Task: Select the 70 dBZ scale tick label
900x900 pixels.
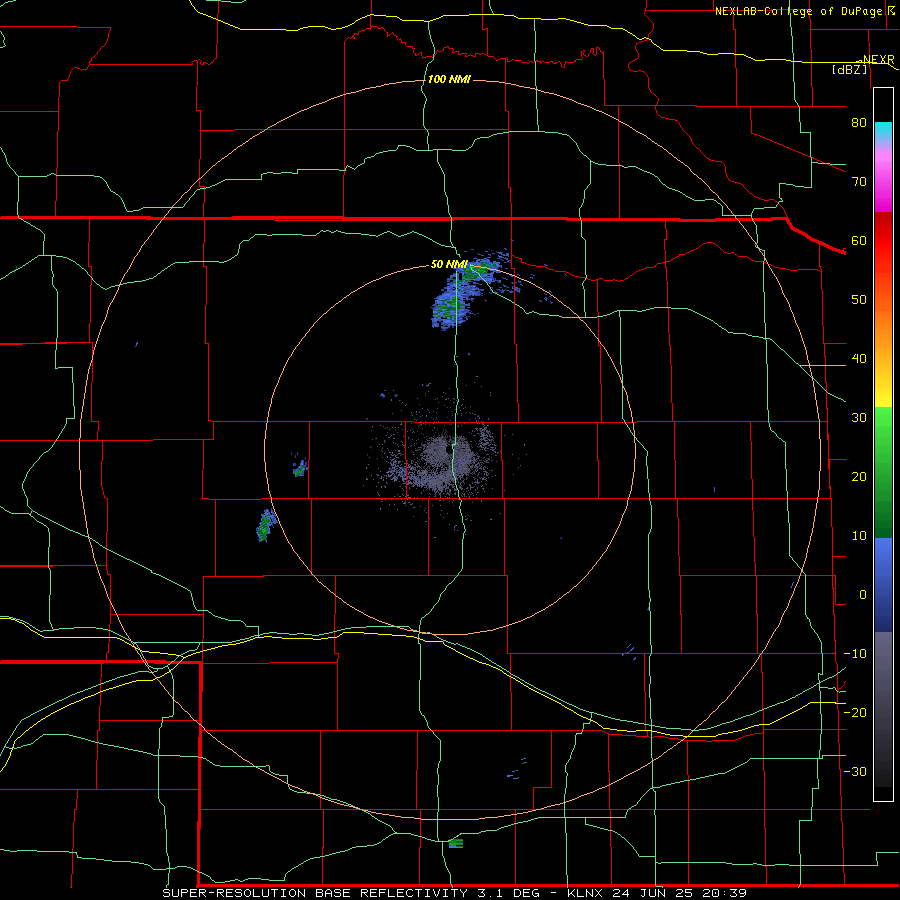Action: point(859,182)
